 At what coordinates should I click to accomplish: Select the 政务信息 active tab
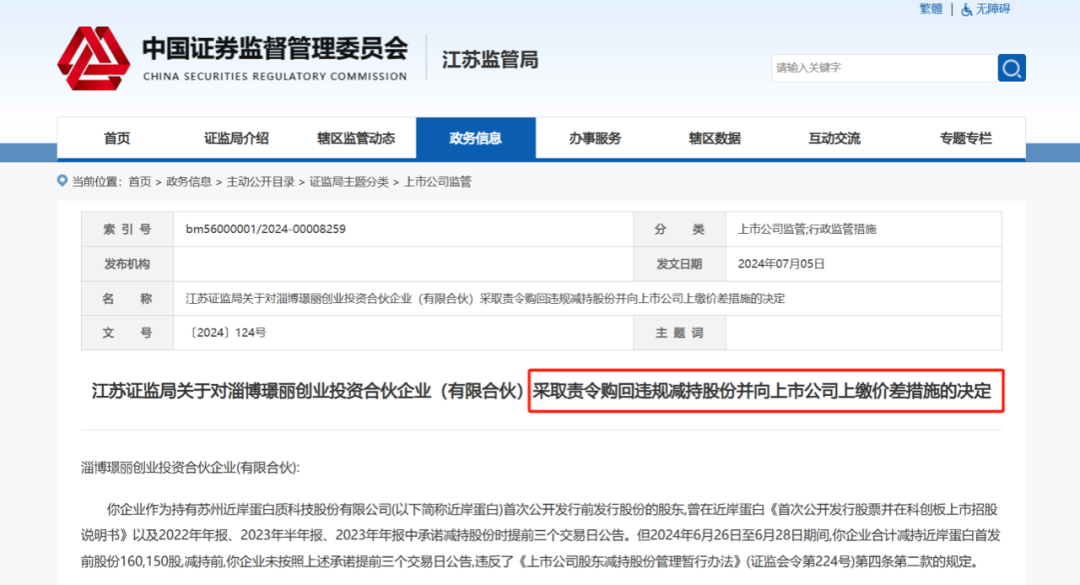click(x=476, y=139)
